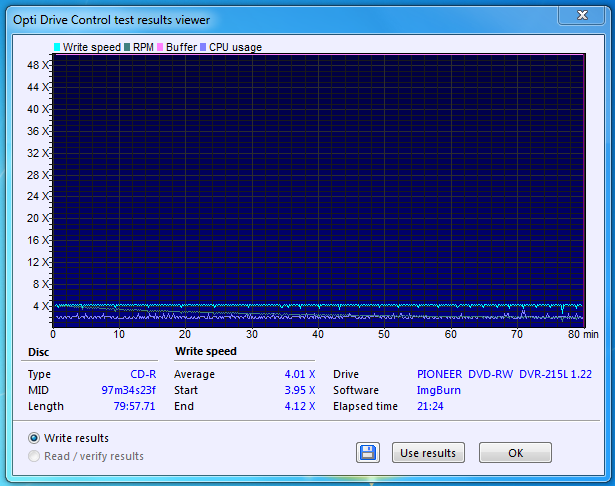Image resolution: width=615 pixels, height=486 pixels.
Task: Click the Disc section heading
Action: 38,352
